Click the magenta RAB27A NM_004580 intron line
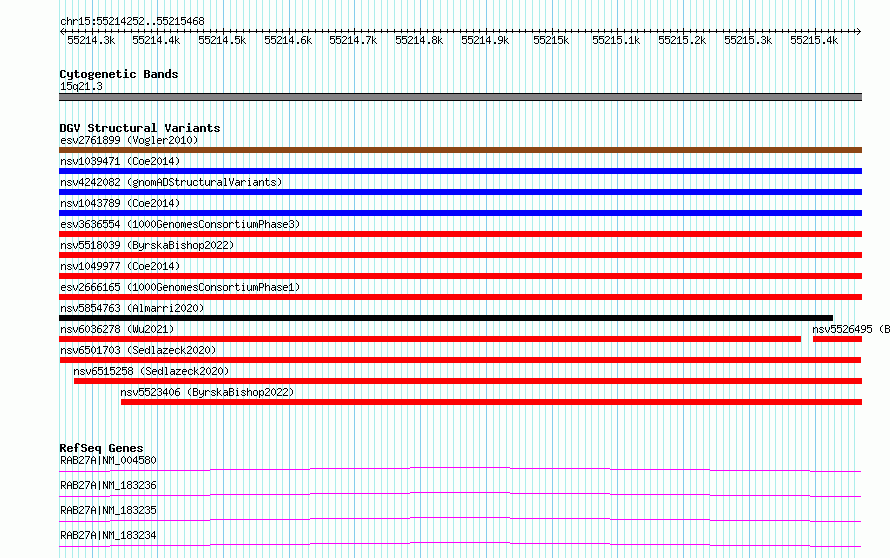 click(x=460, y=469)
